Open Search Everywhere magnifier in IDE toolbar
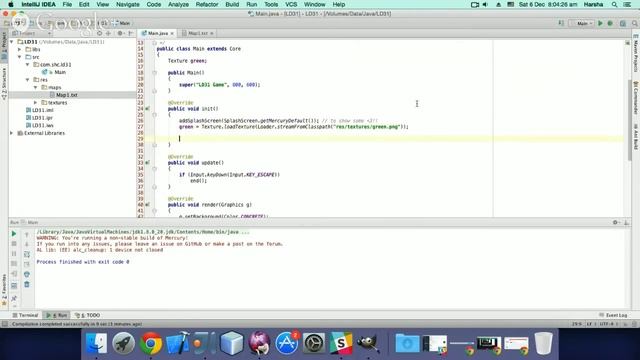 coord(635,24)
